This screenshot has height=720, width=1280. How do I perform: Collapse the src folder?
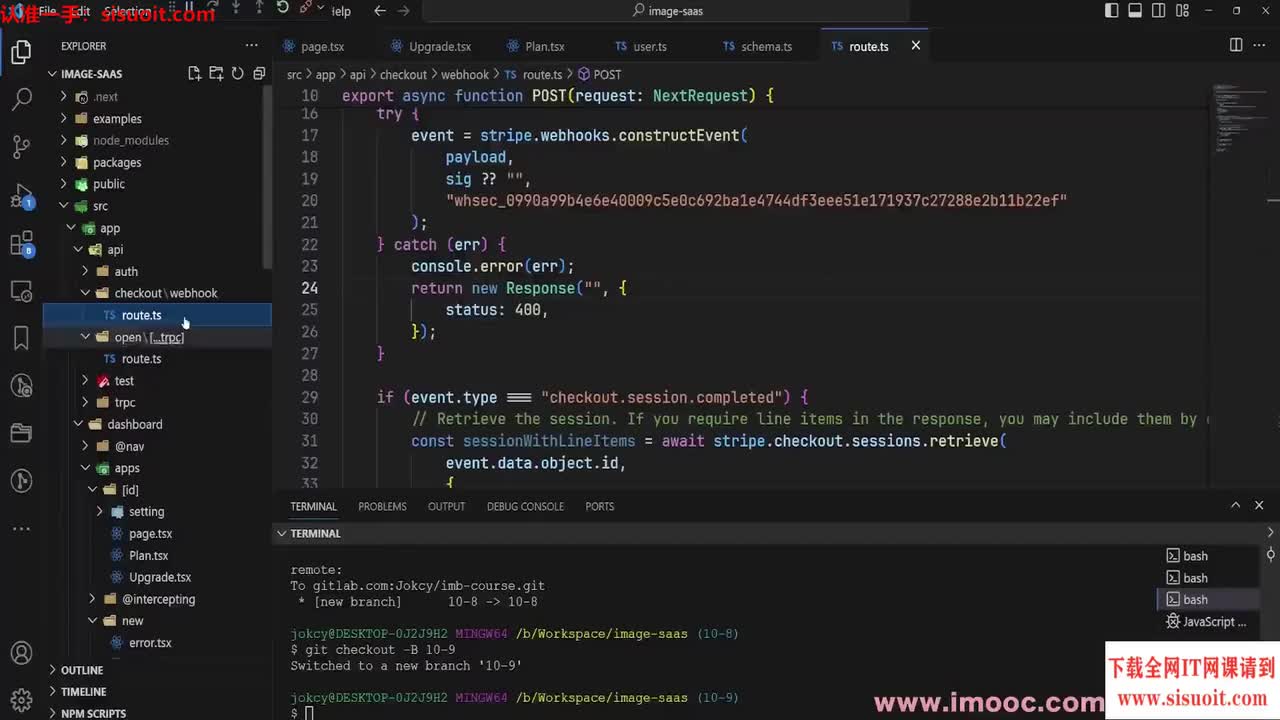tap(64, 206)
